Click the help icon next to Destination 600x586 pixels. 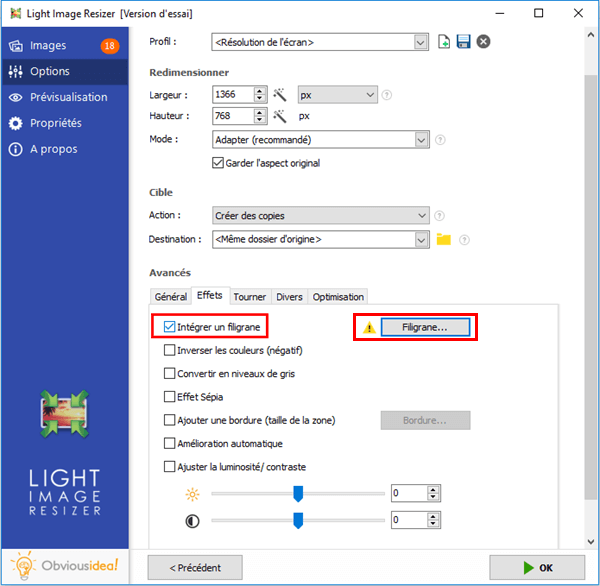pos(464,240)
